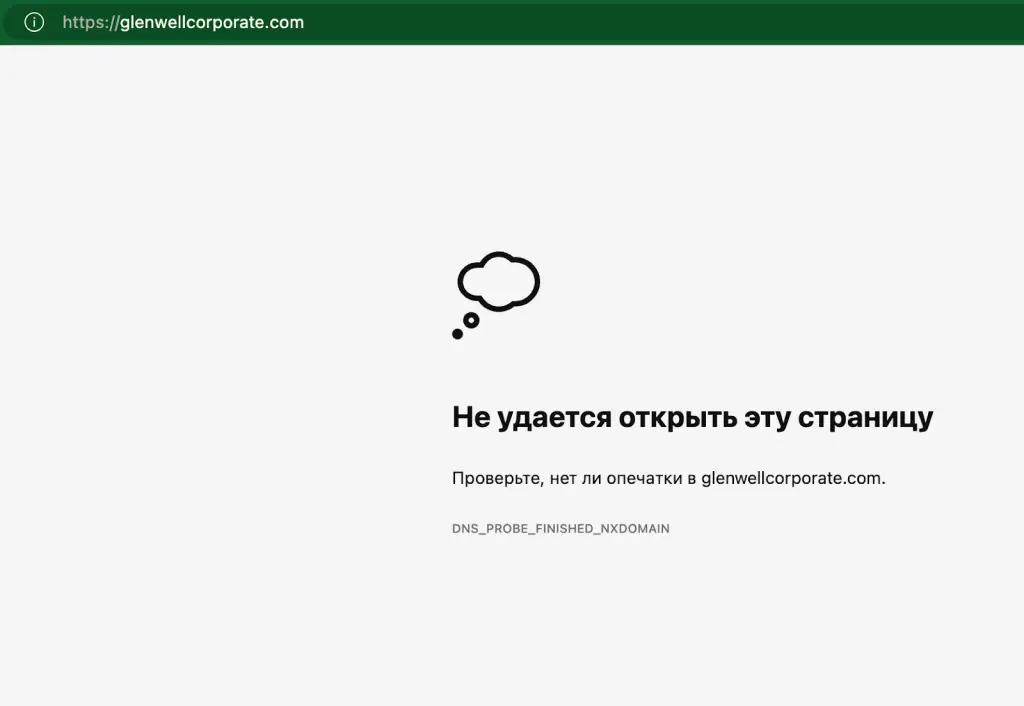This screenshot has height=706, width=1024.
Task: Click the heading "Не удается открыть эту страницу"
Action: pos(692,418)
